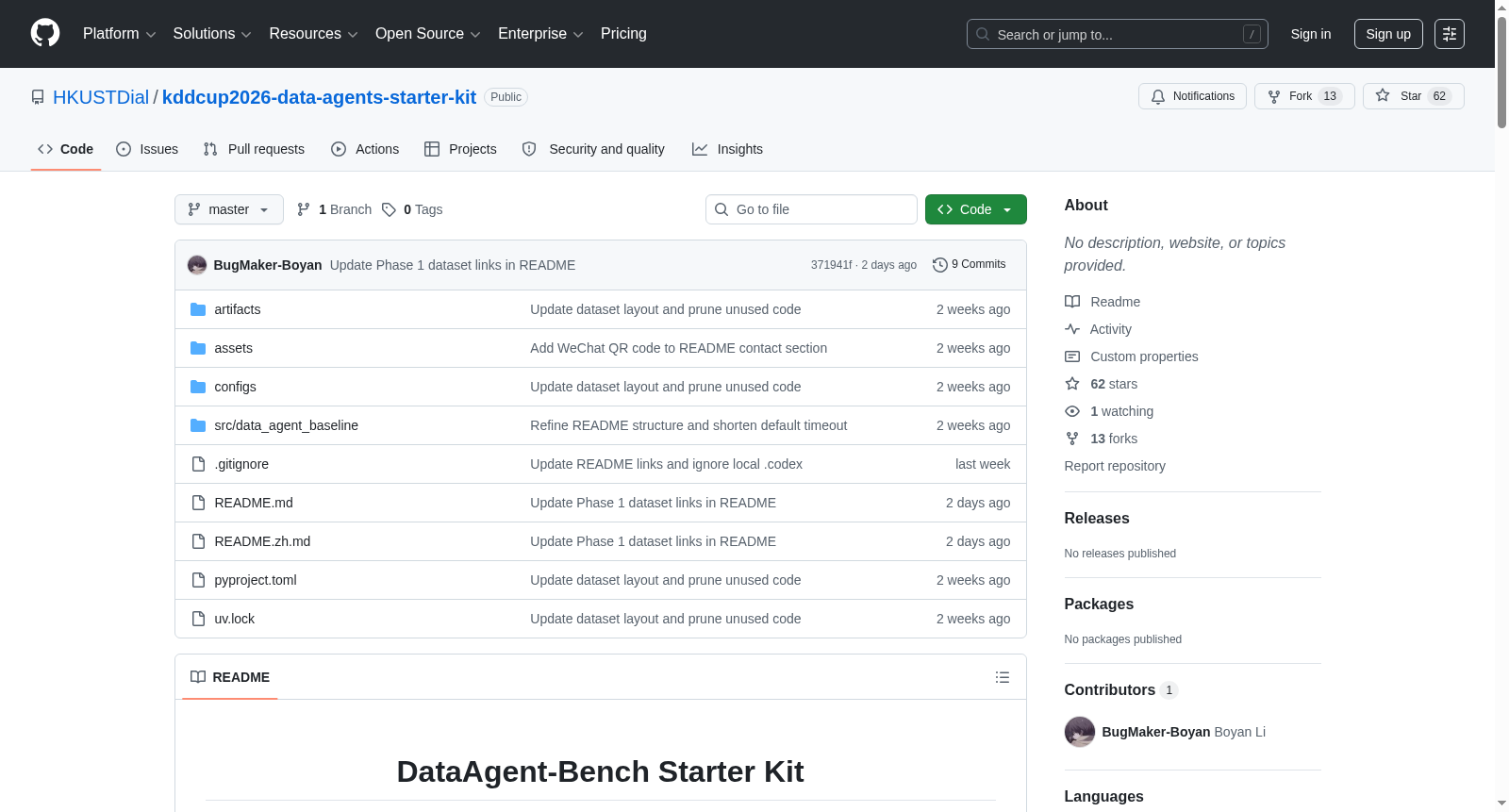The image size is (1509, 812).
Task: Expand the Enterprise menu
Action: (x=540, y=34)
